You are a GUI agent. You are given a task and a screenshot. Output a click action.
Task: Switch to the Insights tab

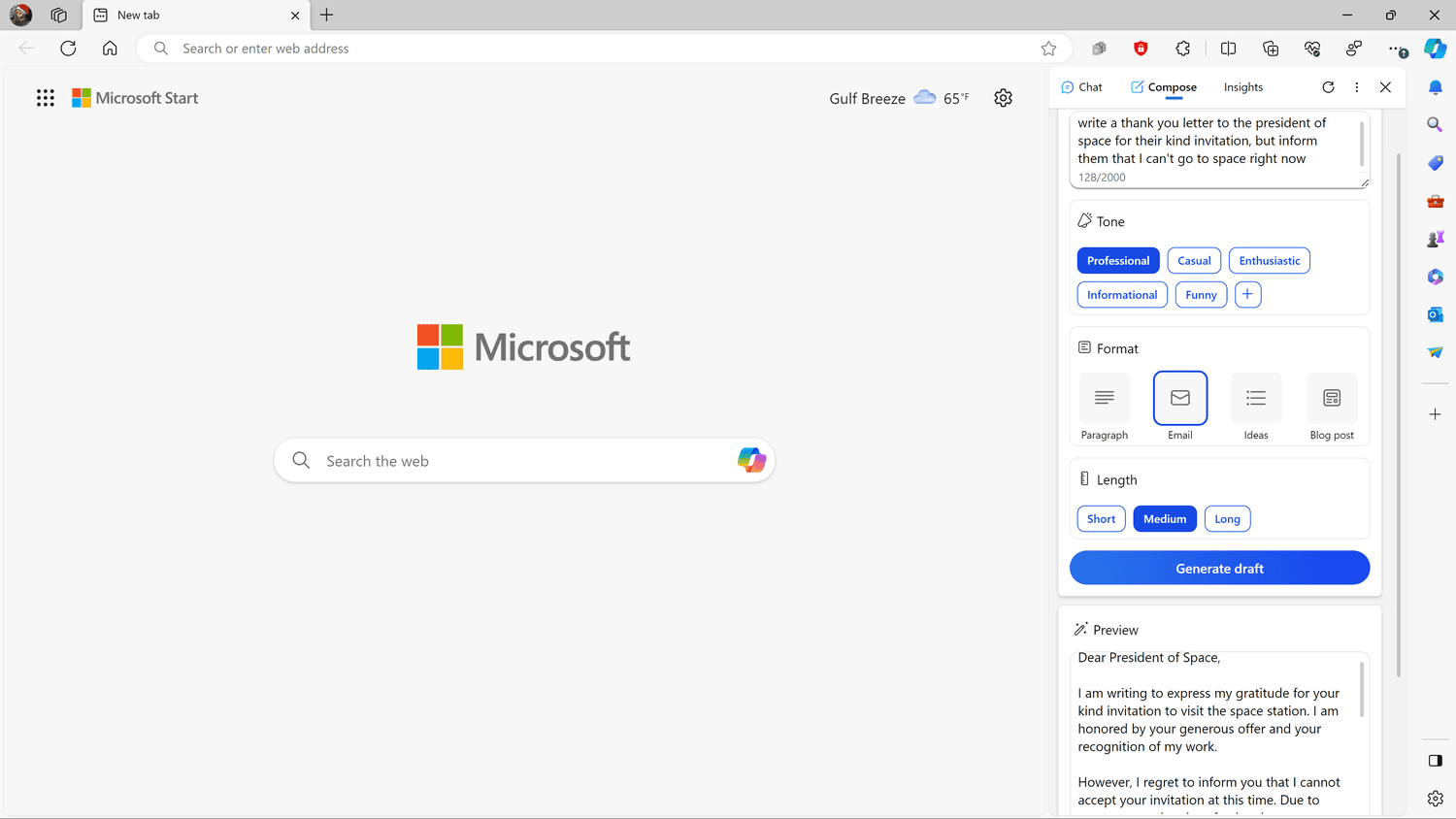click(x=1242, y=87)
